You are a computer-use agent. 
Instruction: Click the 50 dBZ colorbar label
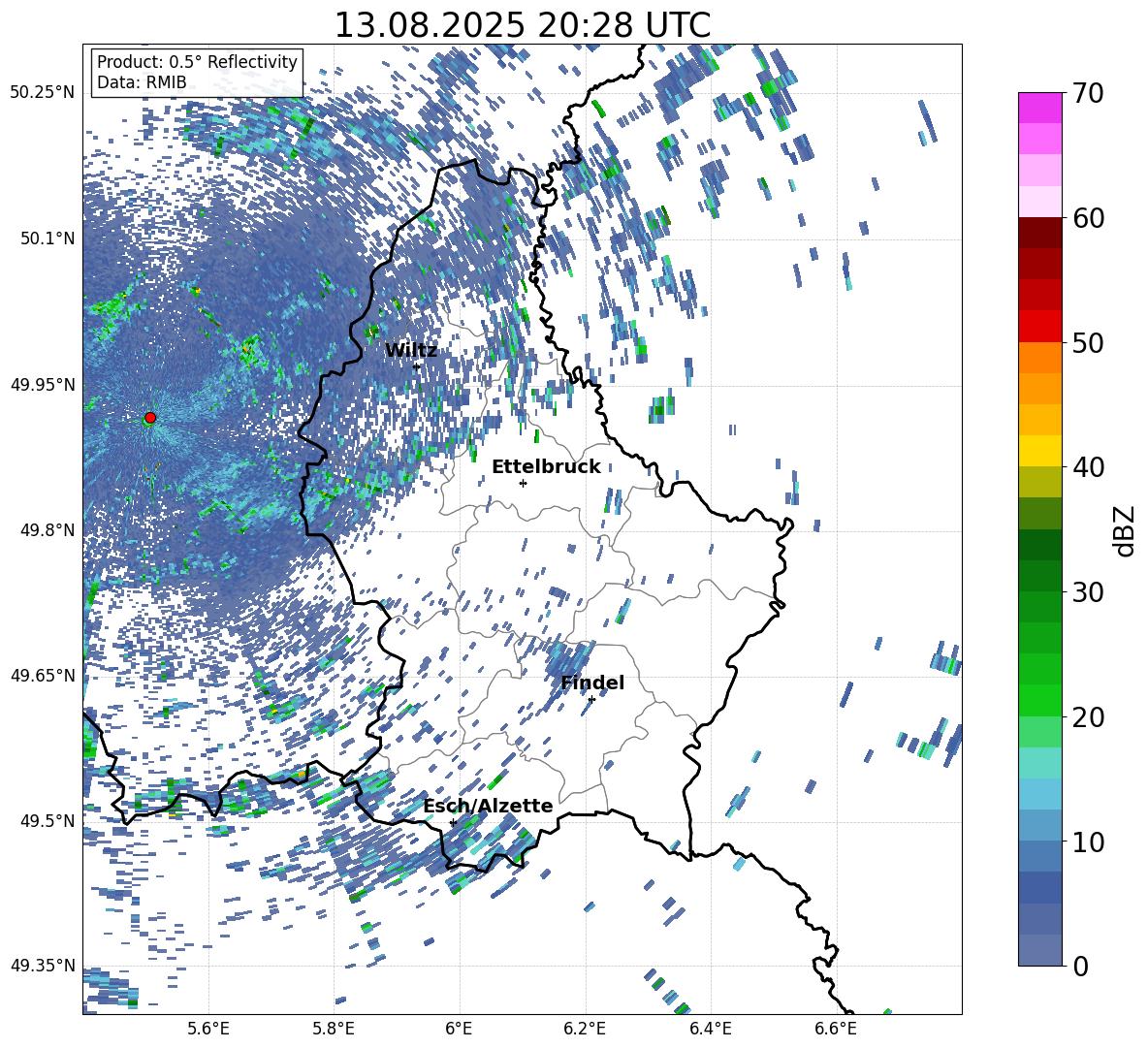pyautogui.click(x=1088, y=343)
